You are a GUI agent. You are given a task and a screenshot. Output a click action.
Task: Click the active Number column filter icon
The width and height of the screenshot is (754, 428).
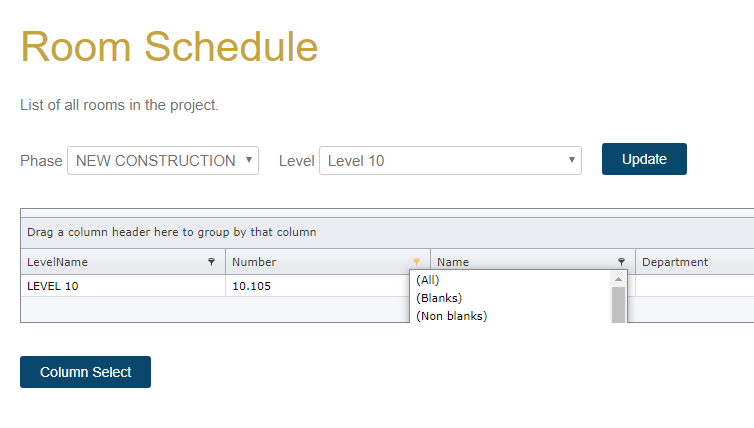pos(416,262)
